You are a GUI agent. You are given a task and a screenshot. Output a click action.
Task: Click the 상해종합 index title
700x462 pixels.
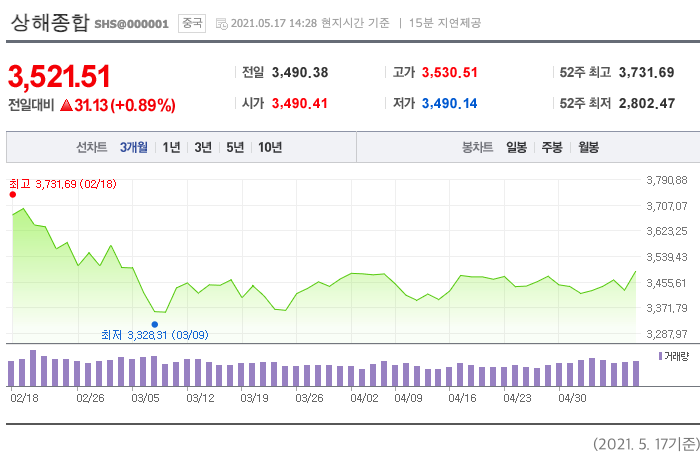coord(49,22)
